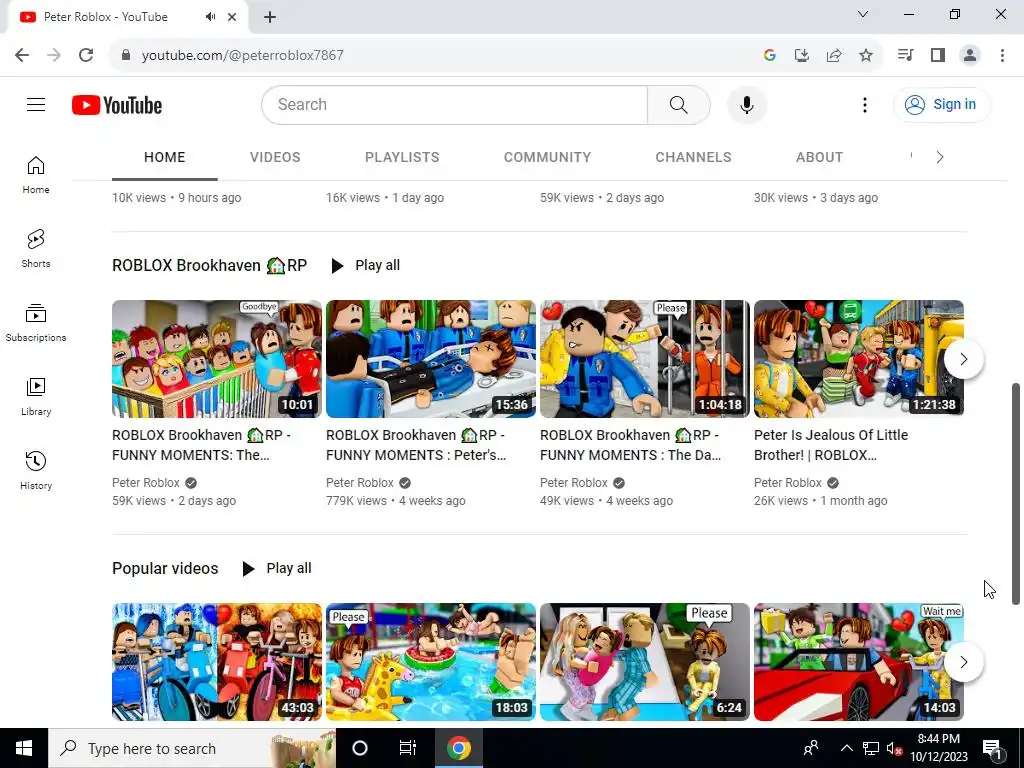Select the HOME channel tab

(x=165, y=157)
